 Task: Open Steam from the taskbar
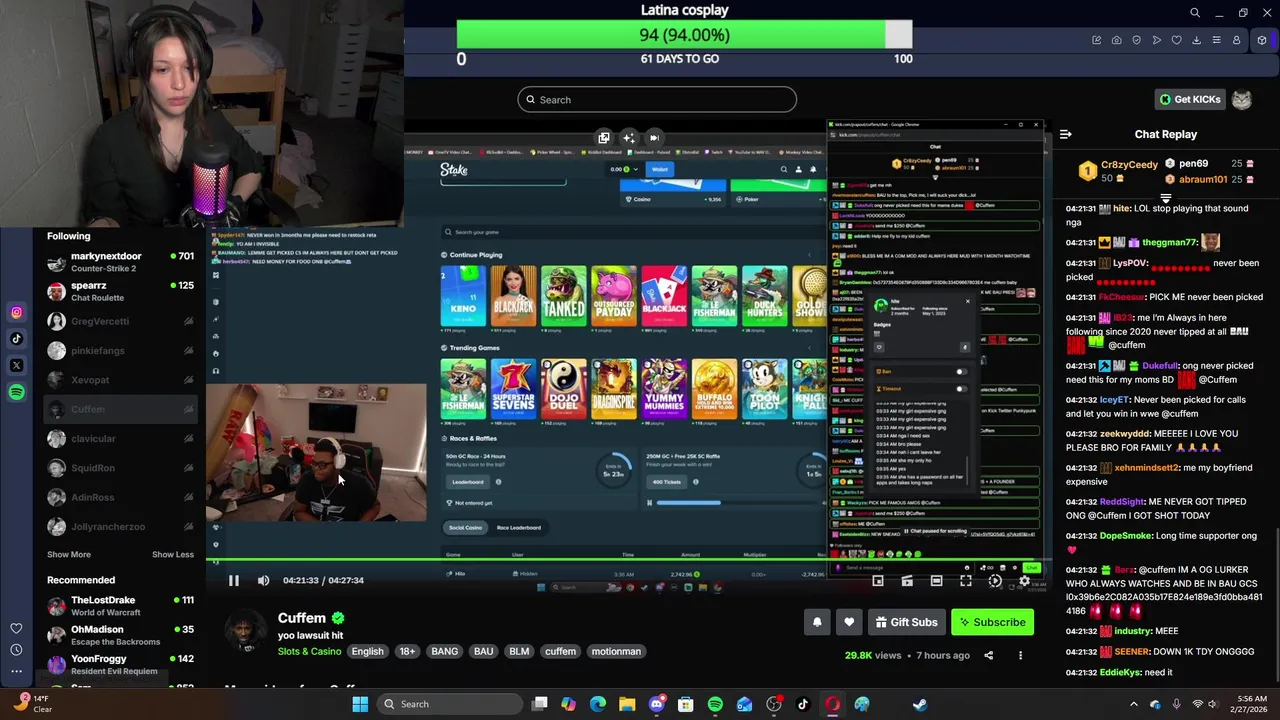tap(920, 704)
